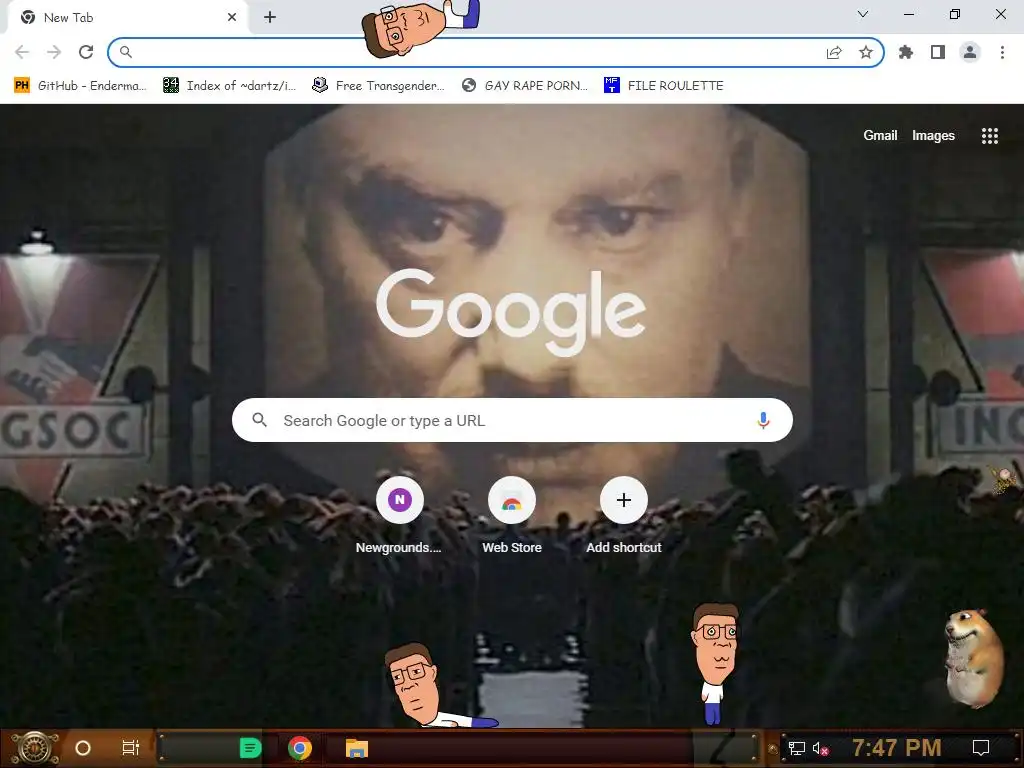Open a new tab with the plus button
The width and height of the screenshot is (1024, 768).
270,18
